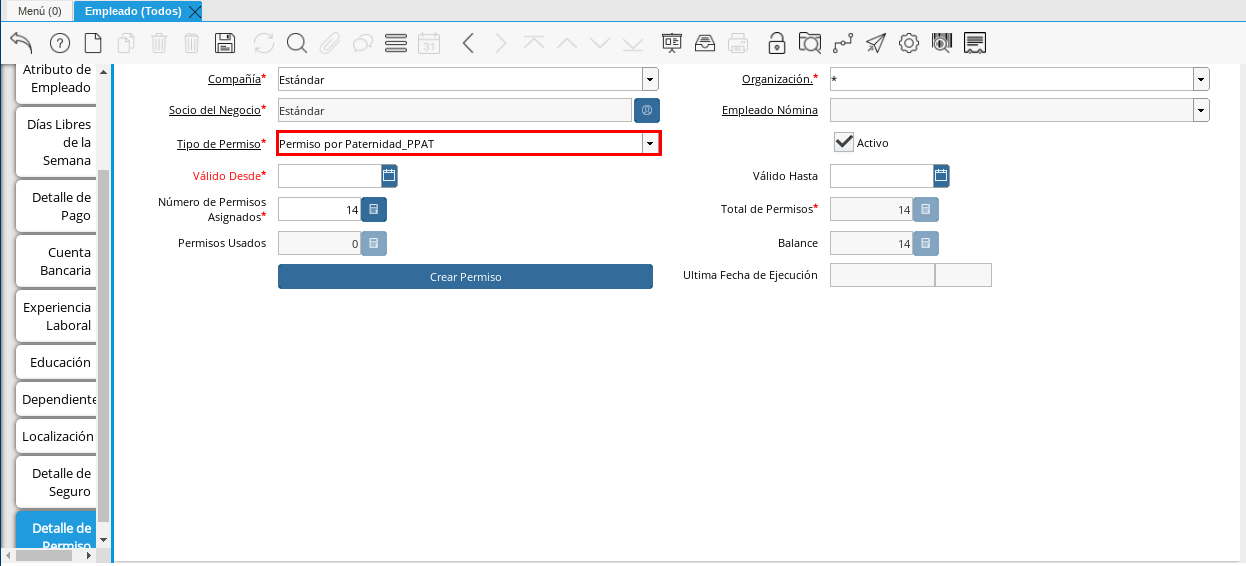Click the Crear Permiso button
1246x566 pixels.
pos(465,277)
